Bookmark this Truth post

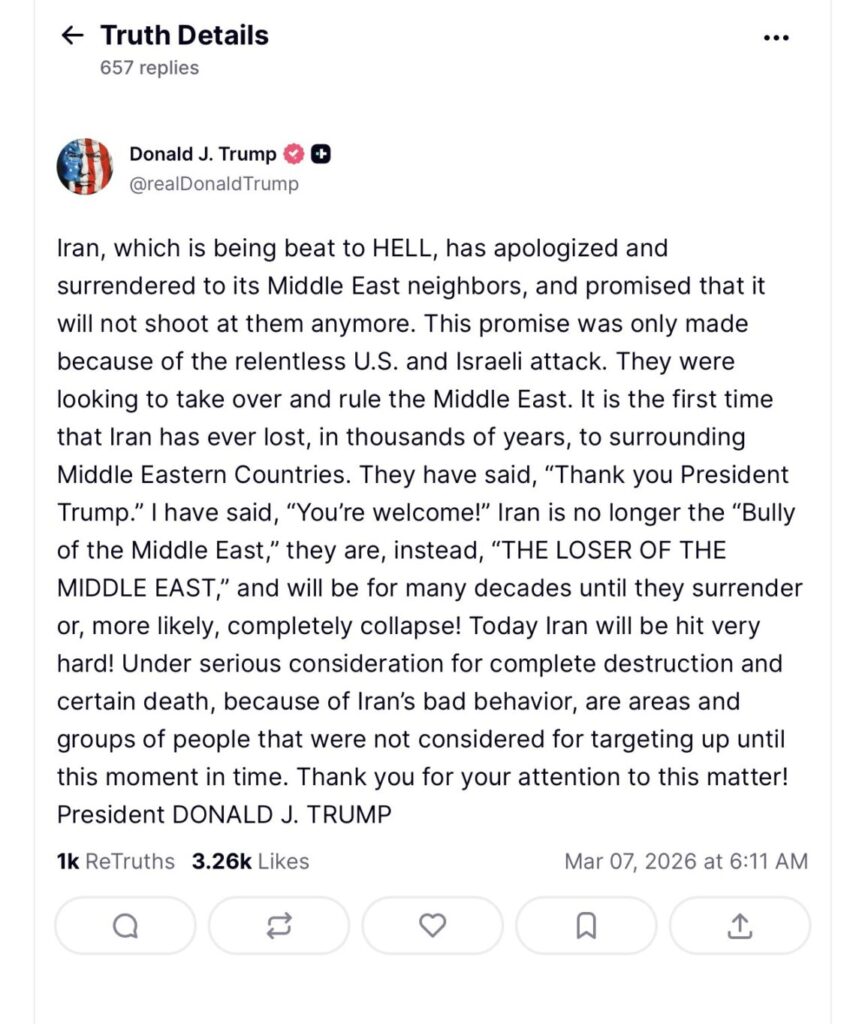click(586, 926)
